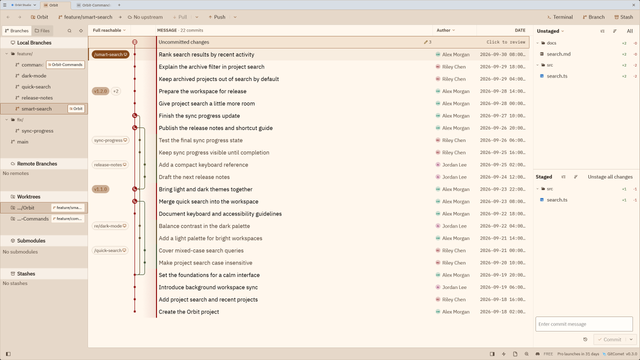Viewport: 640px width, 360px height.
Task: Open the Push options dropdown arrow
Action: tap(235, 17)
